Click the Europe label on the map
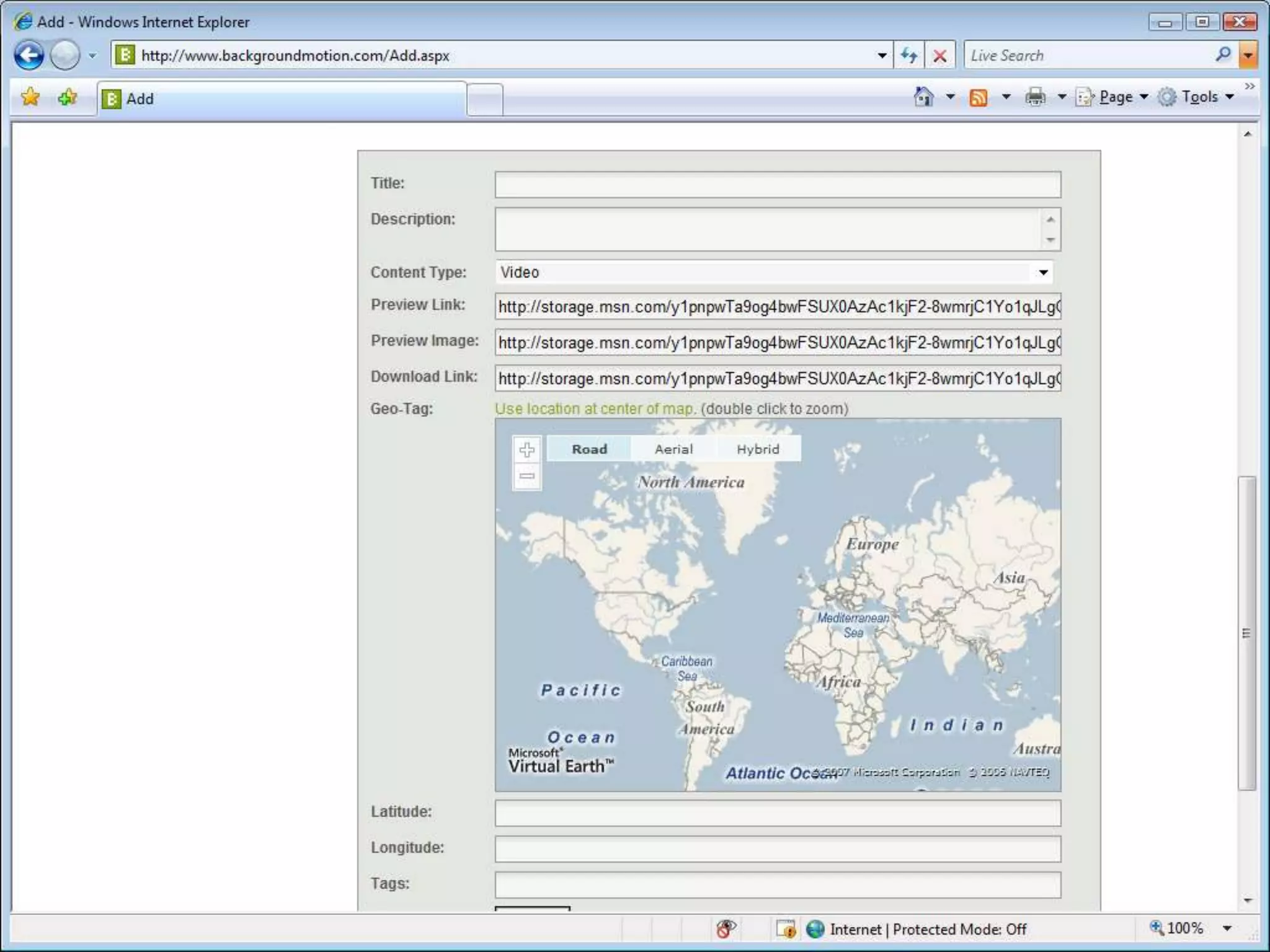 pyautogui.click(x=873, y=544)
